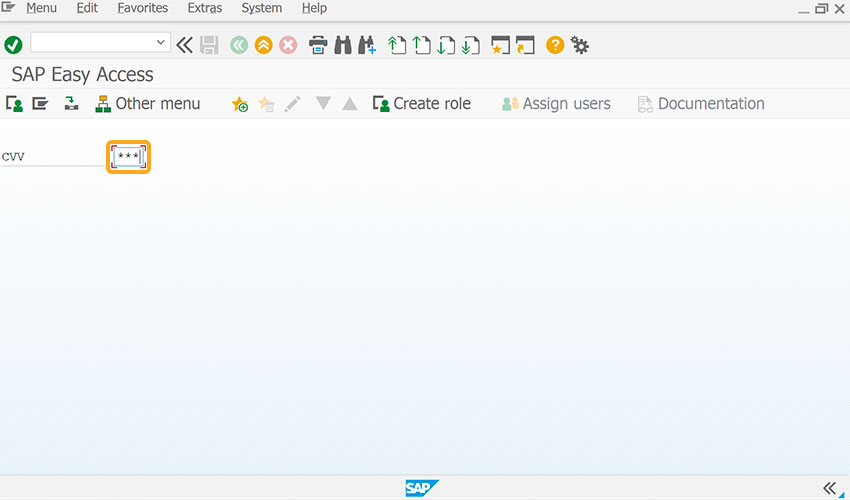
Task: Open the Extras menu
Action: click(205, 8)
